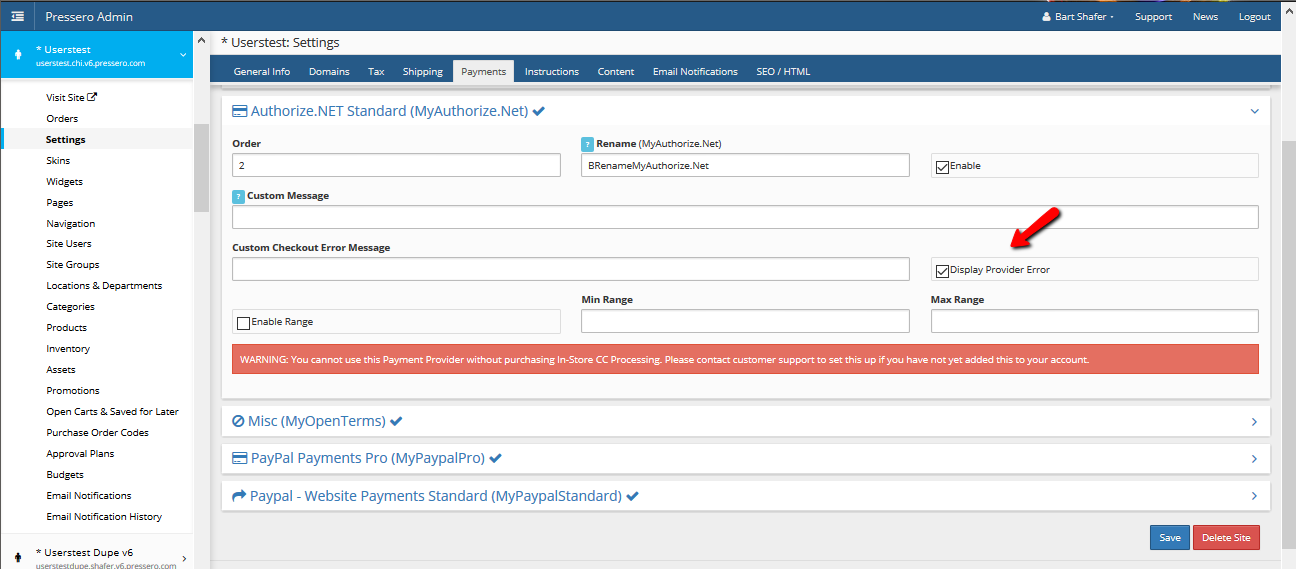Open Approval Plans in the sidebar
The width and height of the screenshot is (1296, 569).
pyautogui.click(x=80, y=454)
